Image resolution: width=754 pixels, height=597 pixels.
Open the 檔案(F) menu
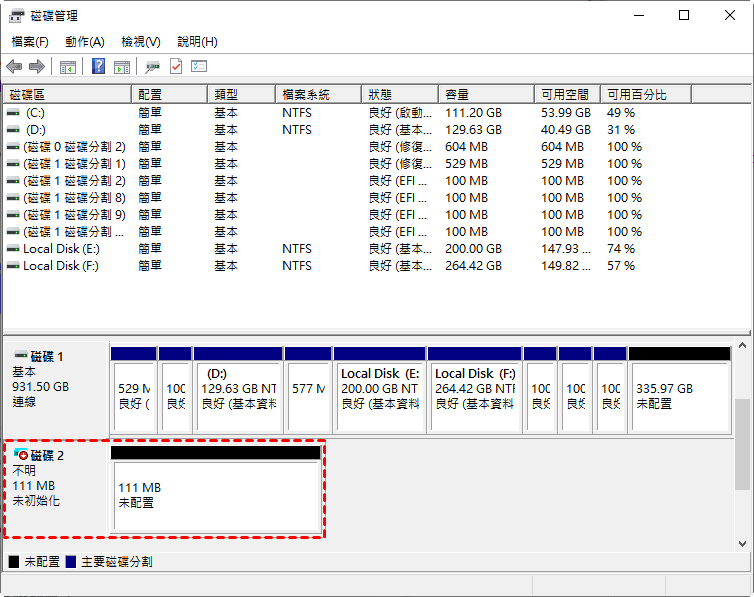click(30, 42)
